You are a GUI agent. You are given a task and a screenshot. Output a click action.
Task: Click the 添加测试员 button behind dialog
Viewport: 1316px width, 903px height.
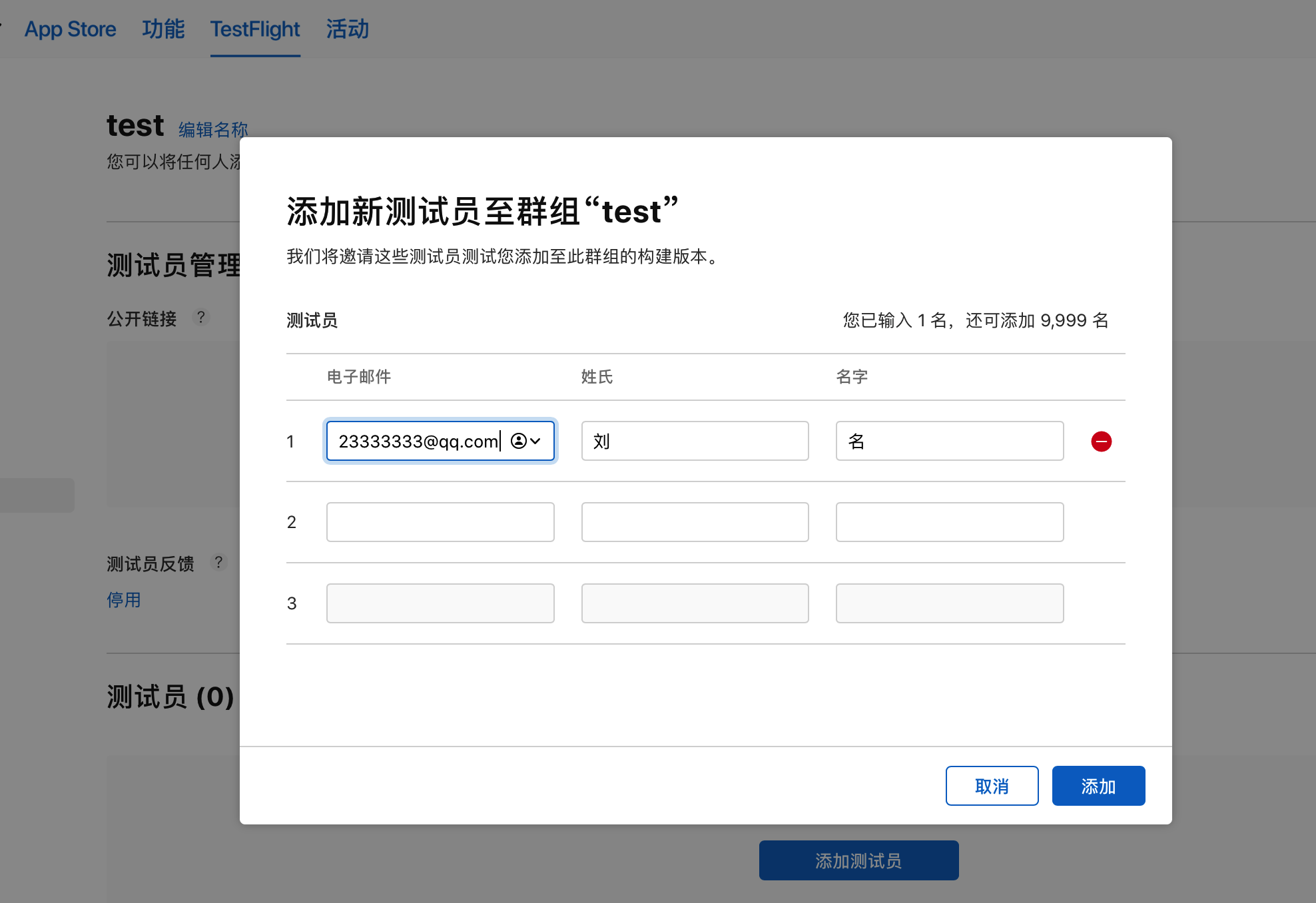pos(858,860)
